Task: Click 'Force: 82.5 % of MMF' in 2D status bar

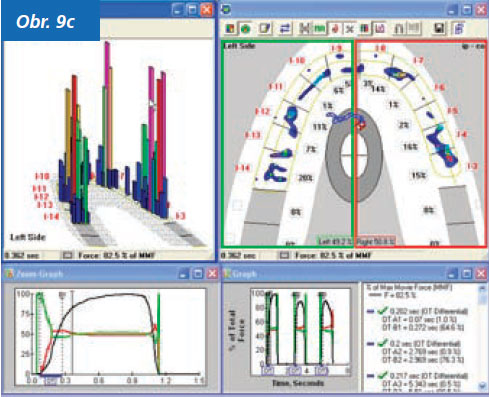Action: (x=333, y=256)
